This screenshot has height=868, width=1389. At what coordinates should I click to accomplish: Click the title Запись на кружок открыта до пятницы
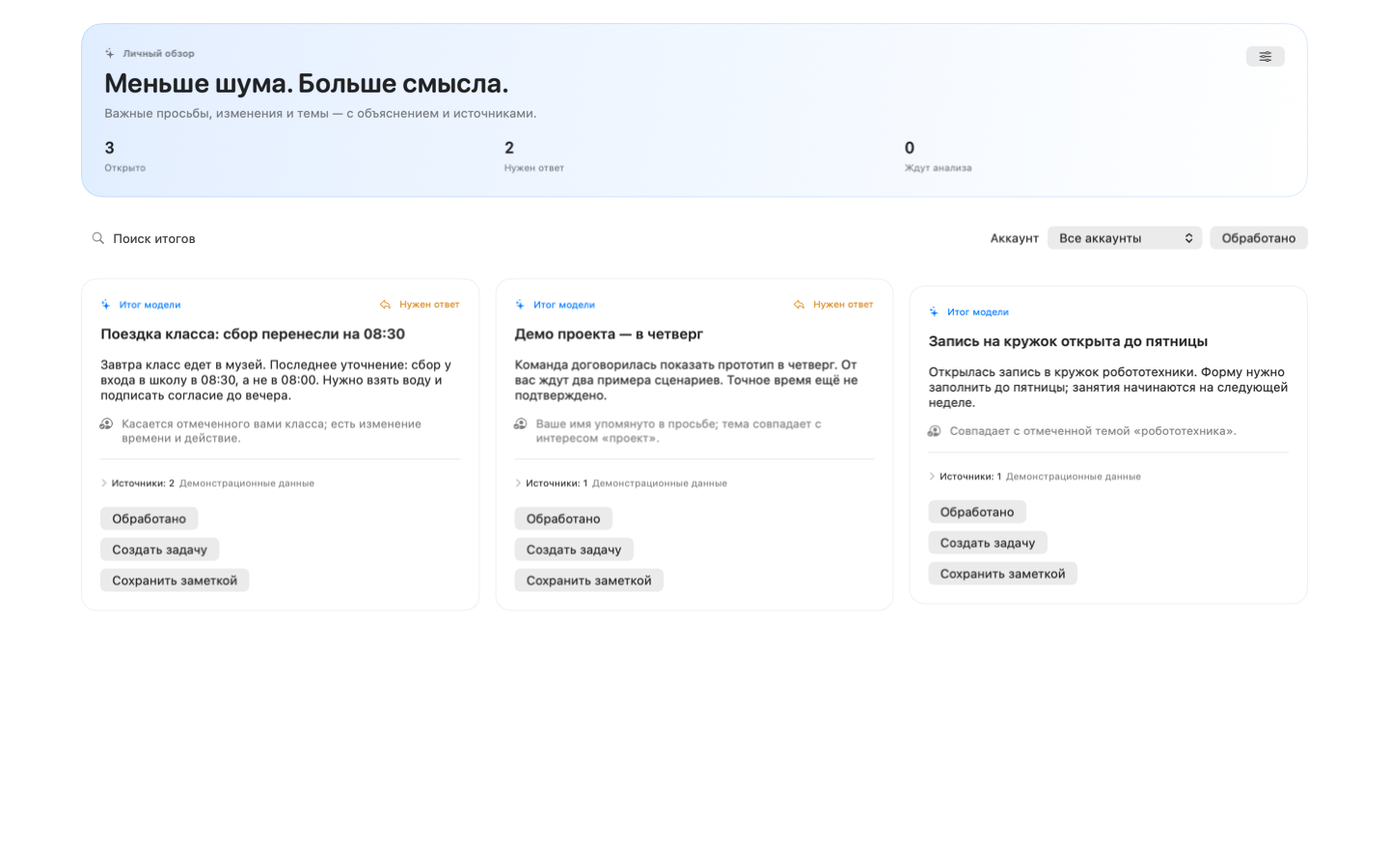coord(1068,341)
